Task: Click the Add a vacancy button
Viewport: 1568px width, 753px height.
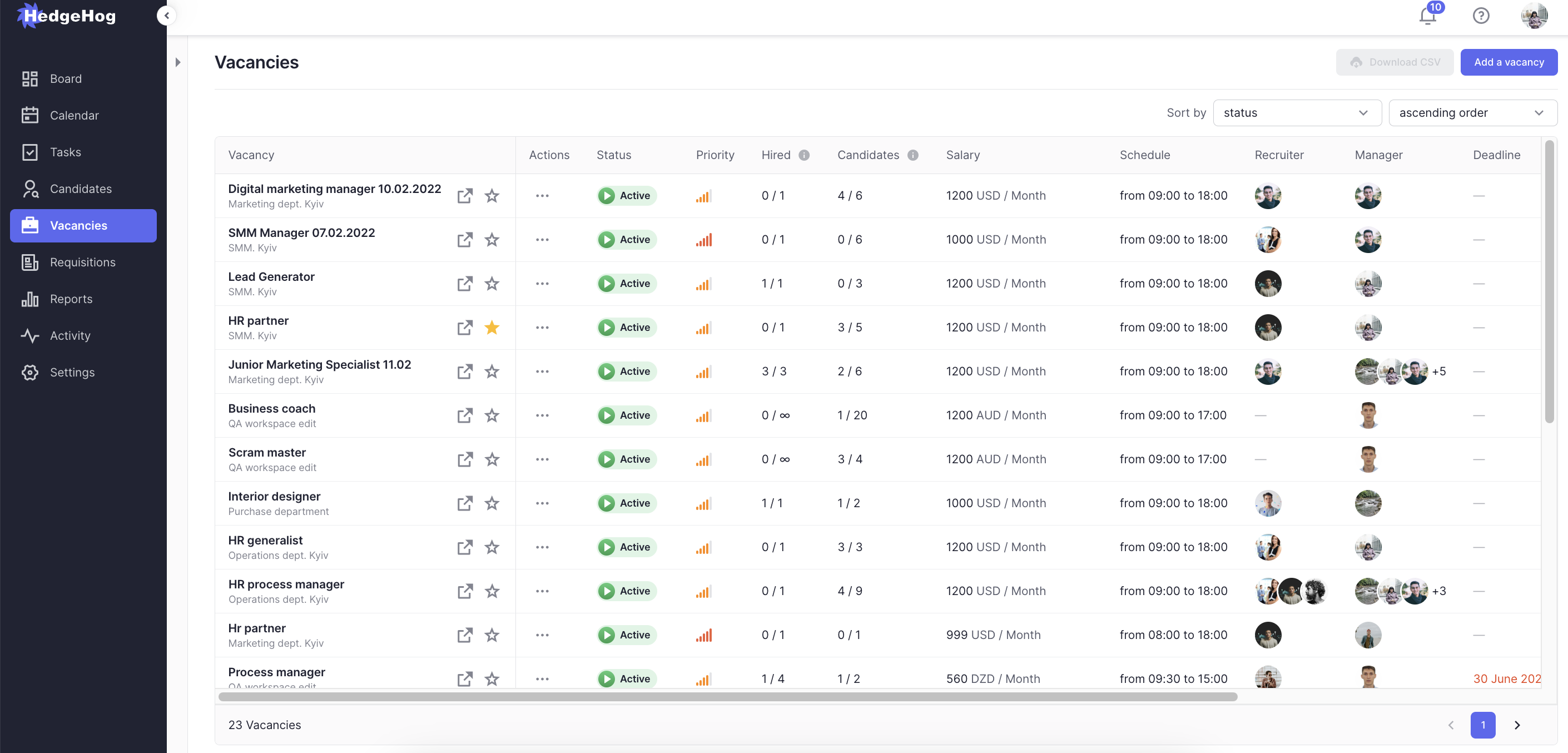Action: 1509,62
